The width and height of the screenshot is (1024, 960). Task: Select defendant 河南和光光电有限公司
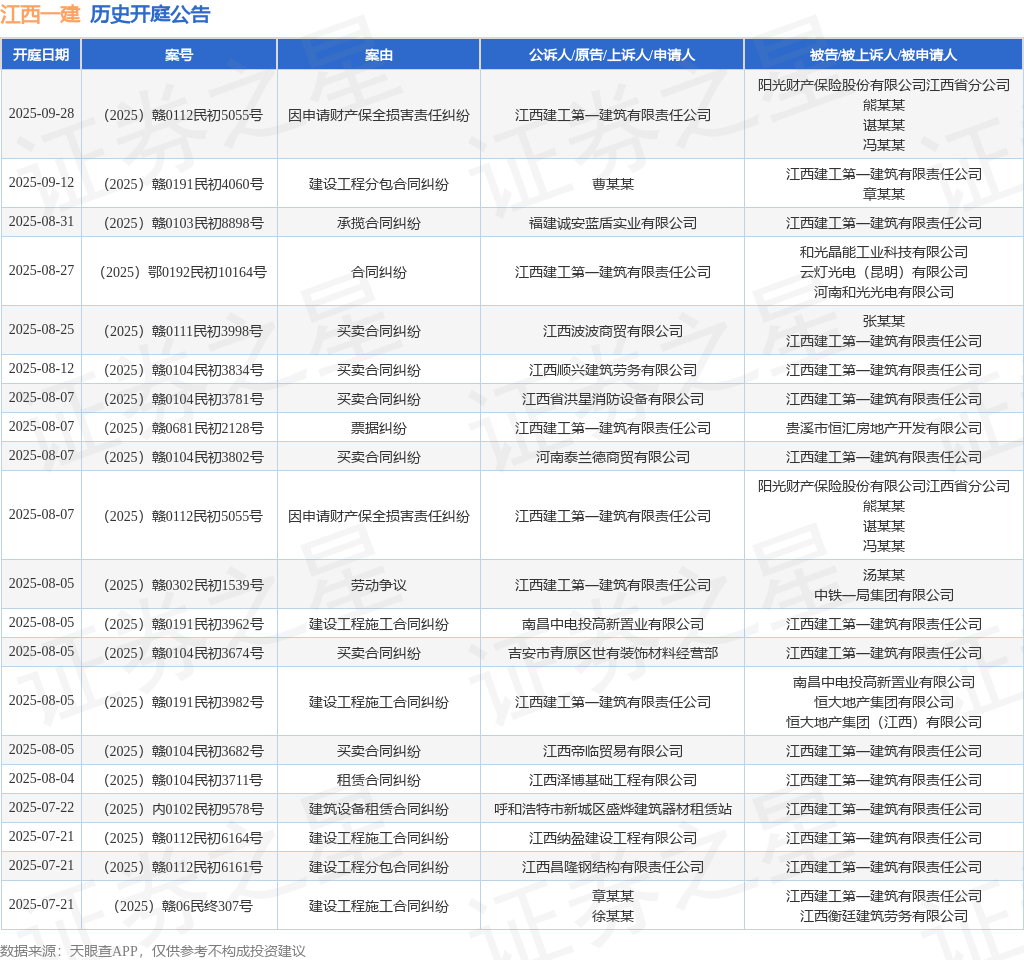884,293
